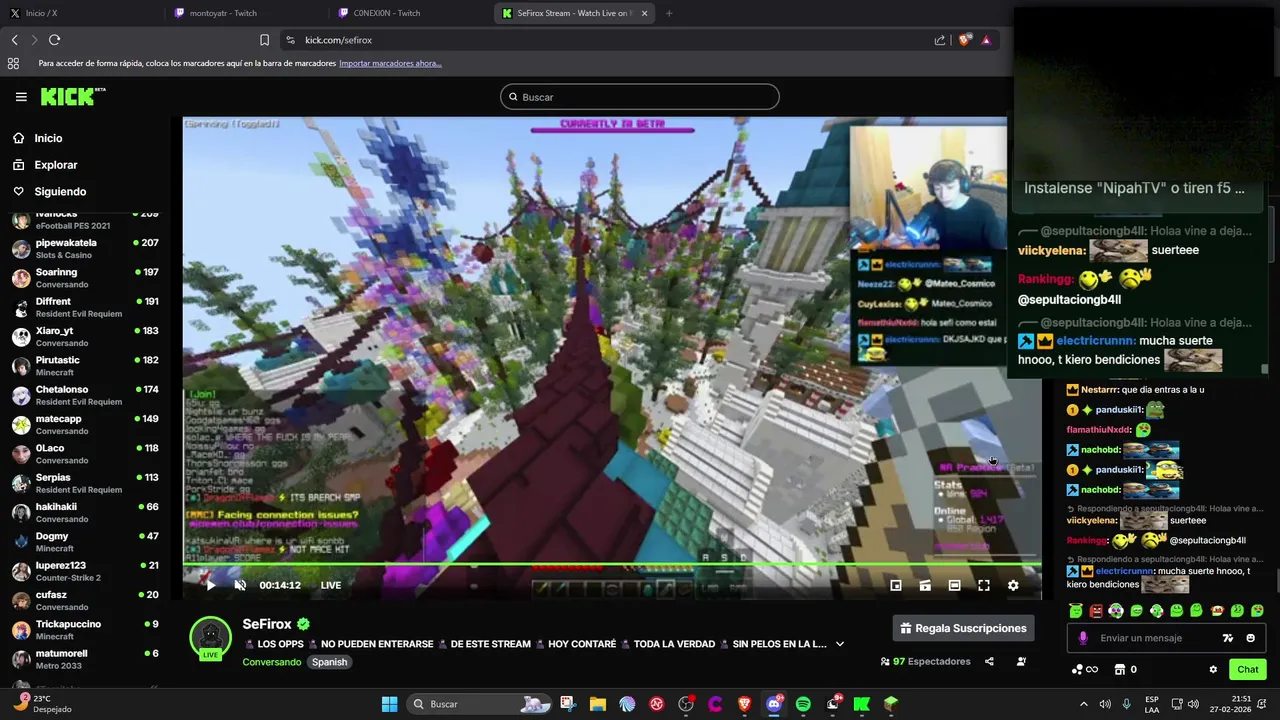Open the Conversando category link

271,662
